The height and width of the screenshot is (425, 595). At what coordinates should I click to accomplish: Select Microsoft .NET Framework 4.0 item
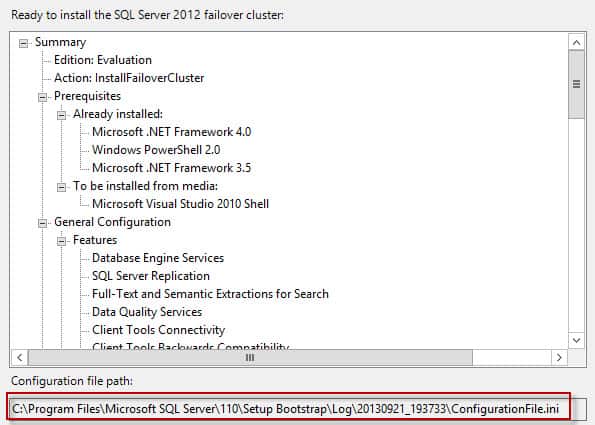pyautogui.click(x=172, y=132)
